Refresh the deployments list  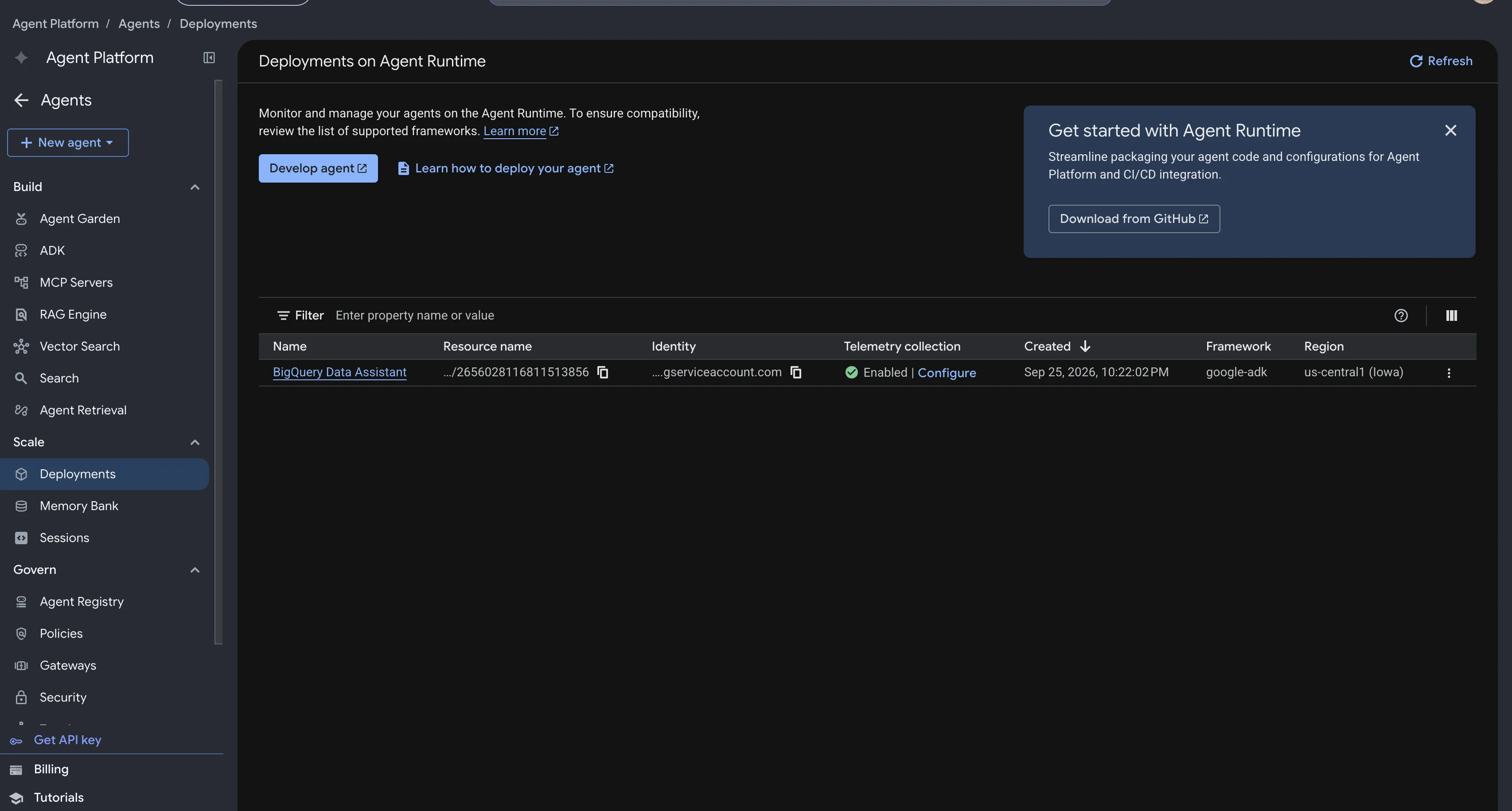tap(1441, 61)
